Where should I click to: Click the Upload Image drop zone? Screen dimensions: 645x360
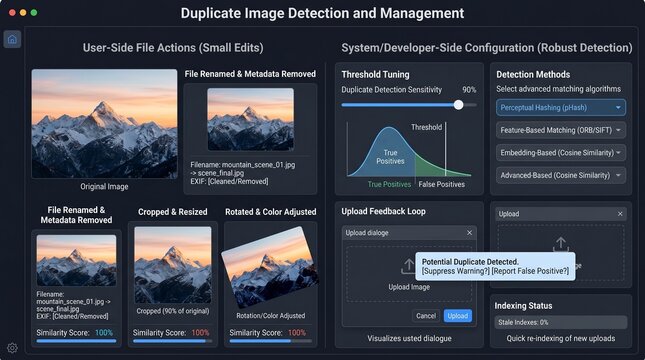pos(409,274)
